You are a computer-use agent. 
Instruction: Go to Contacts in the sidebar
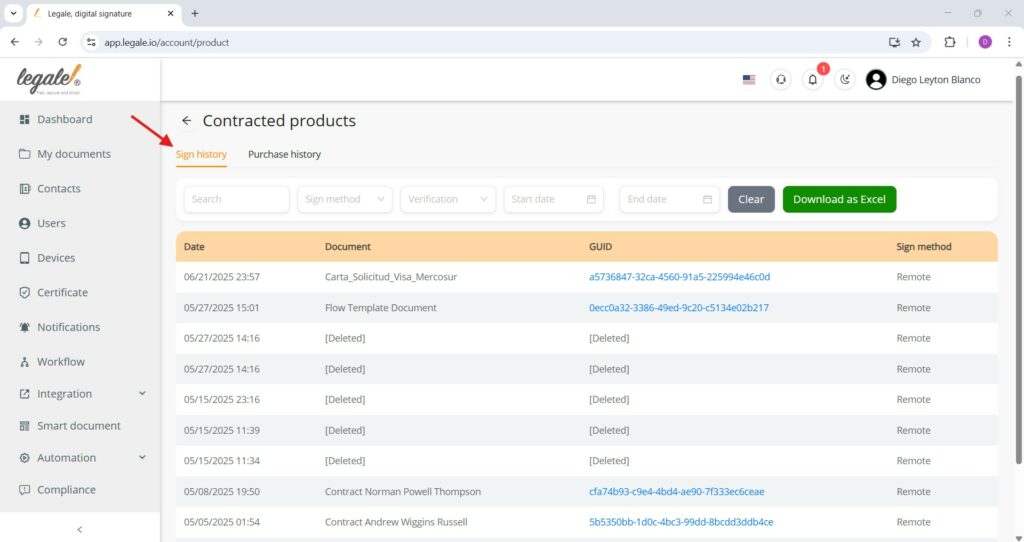coord(50,189)
